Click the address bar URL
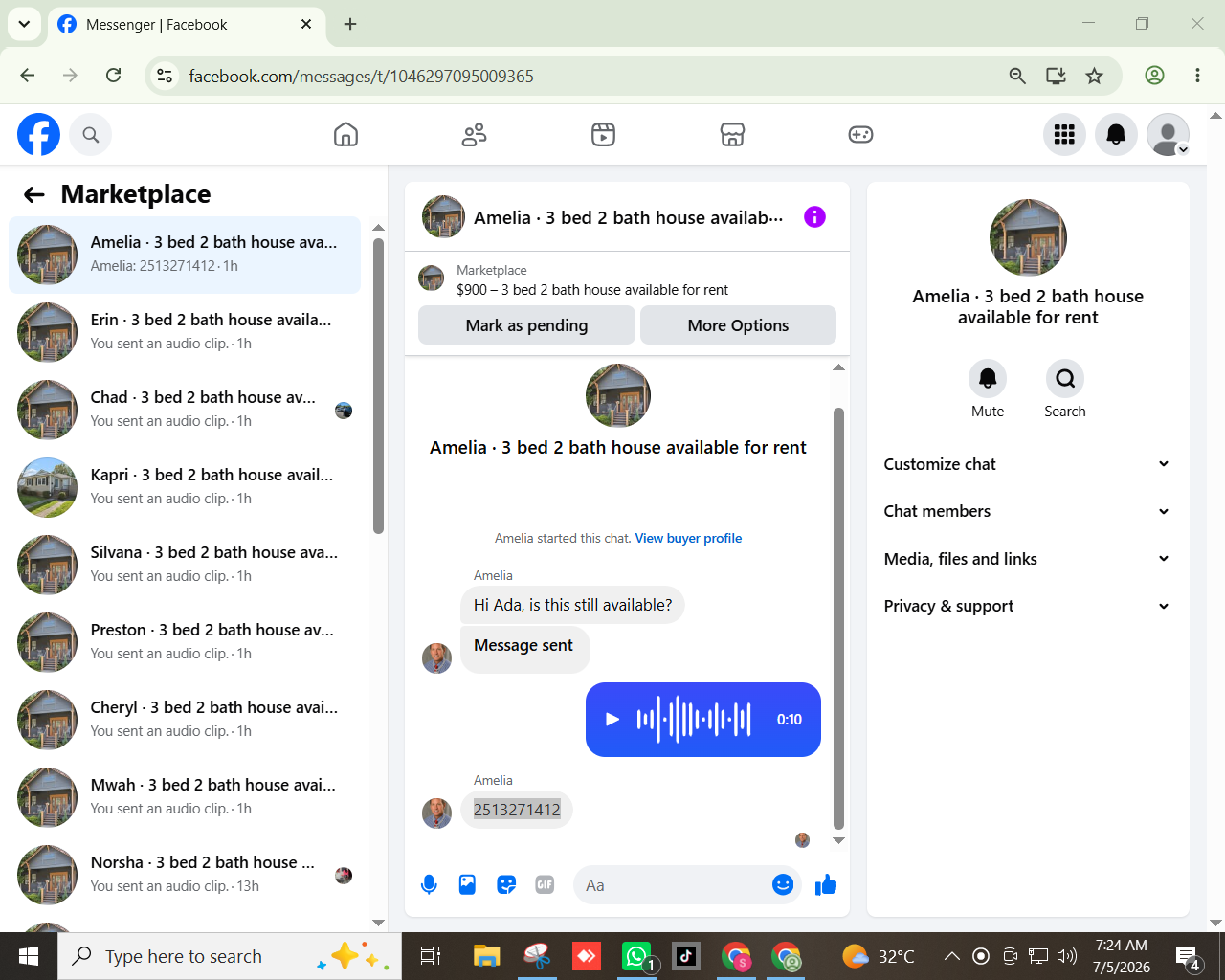1225x980 pixels. (361, 76)
